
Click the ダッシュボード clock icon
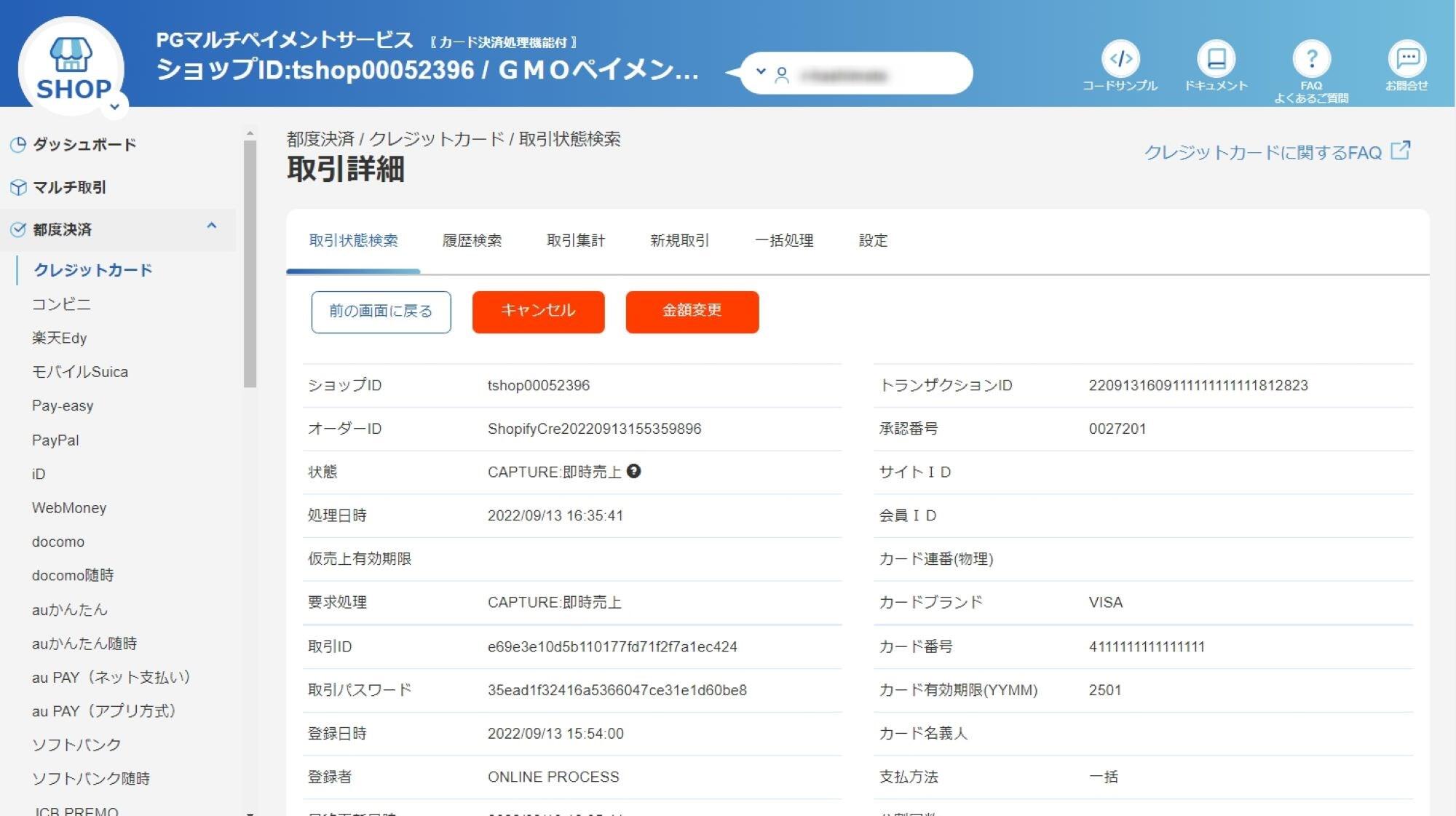19,144
